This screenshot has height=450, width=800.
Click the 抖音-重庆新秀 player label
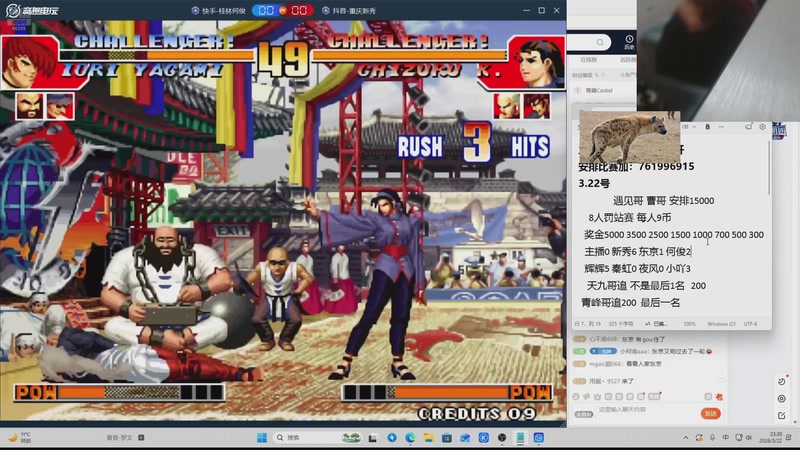349,11
